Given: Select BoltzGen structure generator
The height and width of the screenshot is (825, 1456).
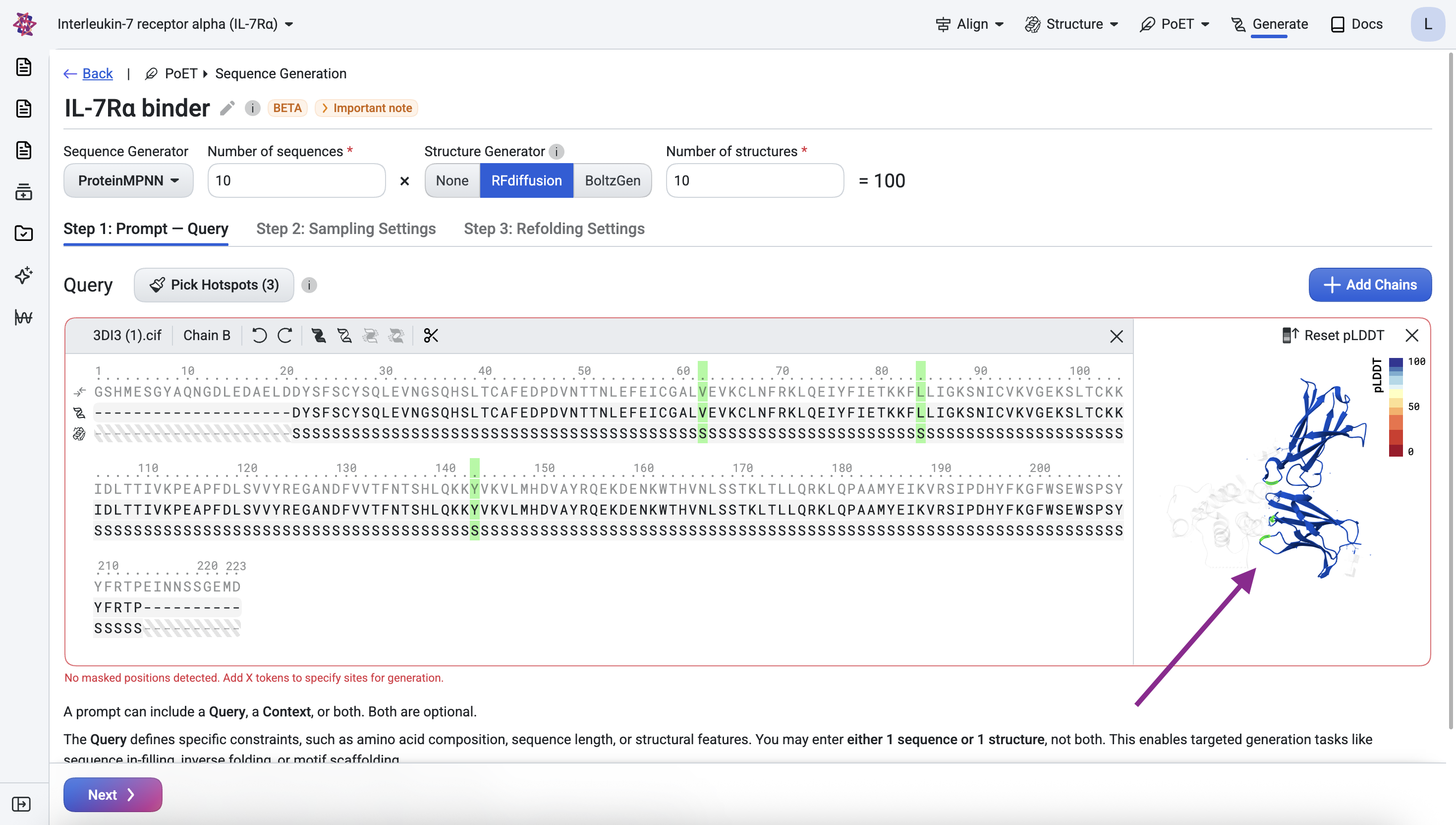Looking at the screenshot, I should [613, 180].
